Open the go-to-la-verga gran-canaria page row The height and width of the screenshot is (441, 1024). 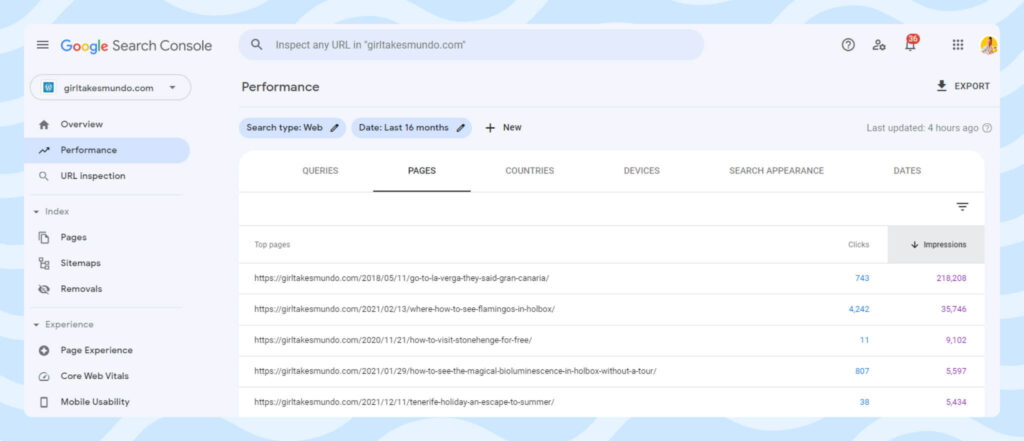point(611,278)
